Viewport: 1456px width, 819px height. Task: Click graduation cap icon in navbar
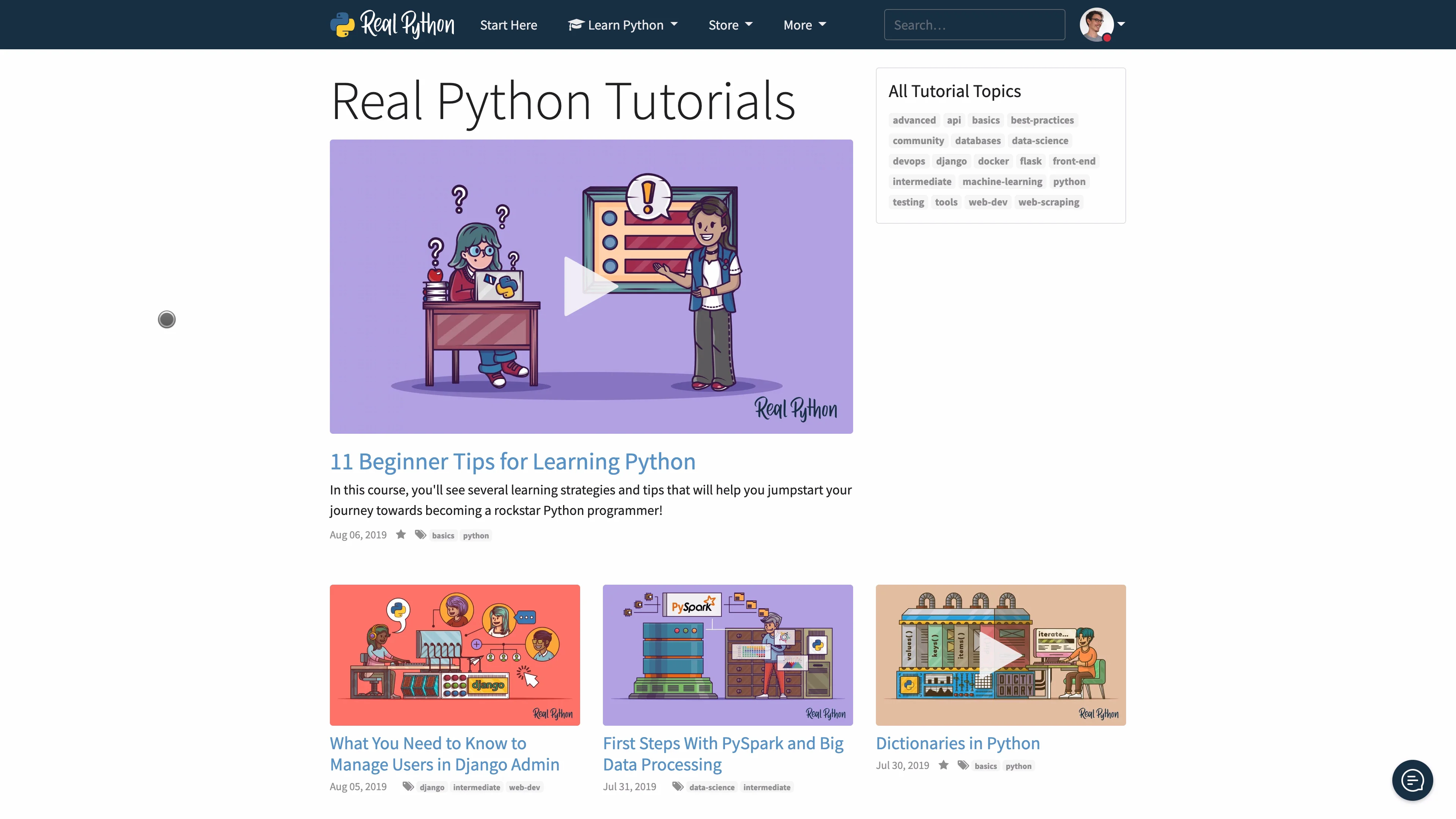pos(576,25)
